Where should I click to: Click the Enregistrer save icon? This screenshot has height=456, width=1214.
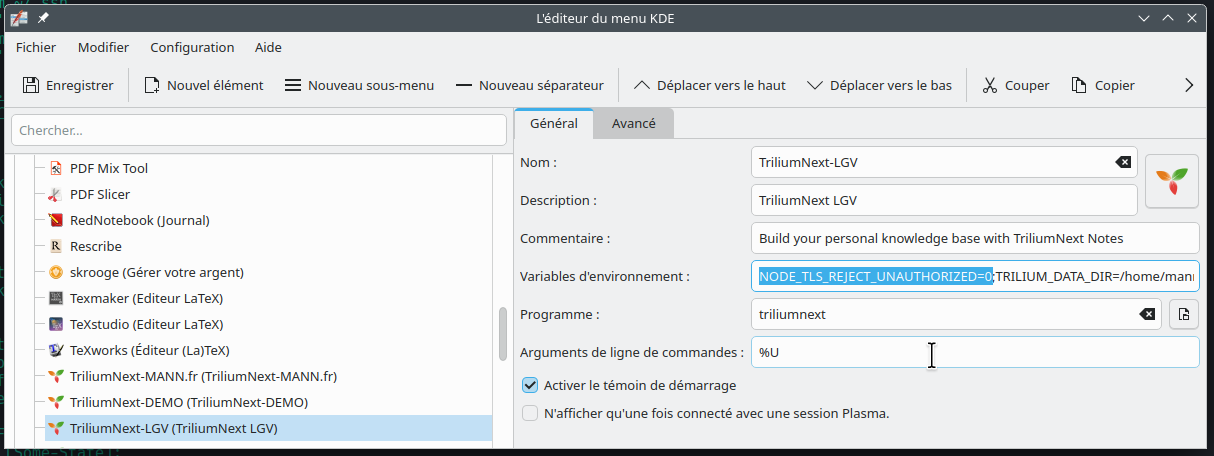pyautogui.click(x=30, y=85)
